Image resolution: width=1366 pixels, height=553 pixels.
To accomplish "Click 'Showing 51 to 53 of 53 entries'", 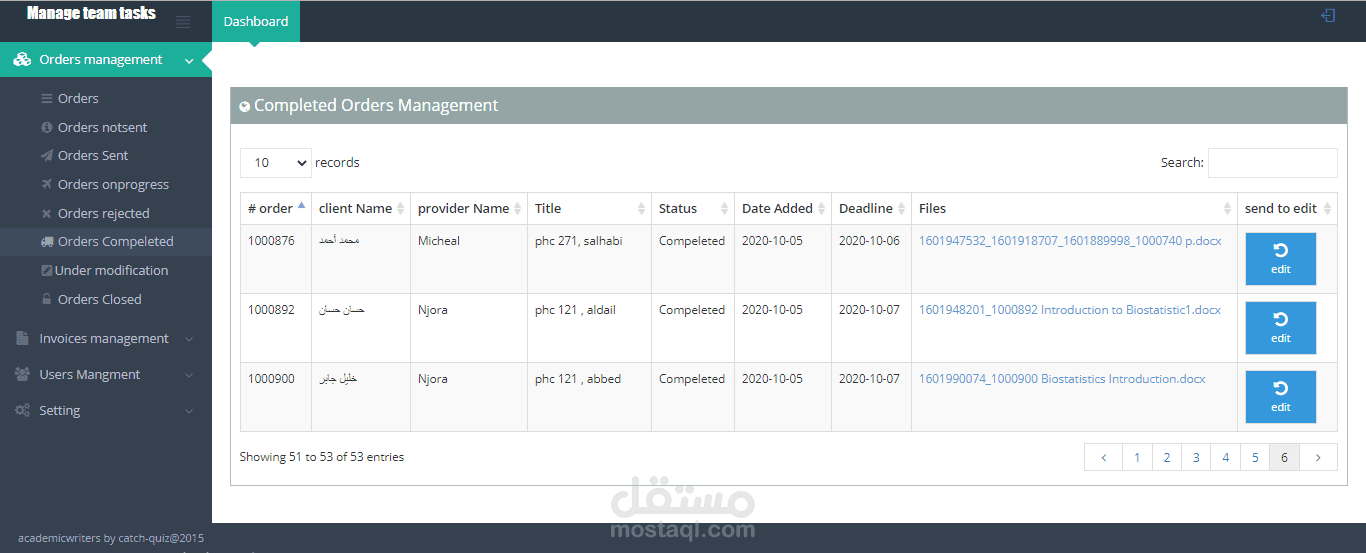I will pos(322,457).
